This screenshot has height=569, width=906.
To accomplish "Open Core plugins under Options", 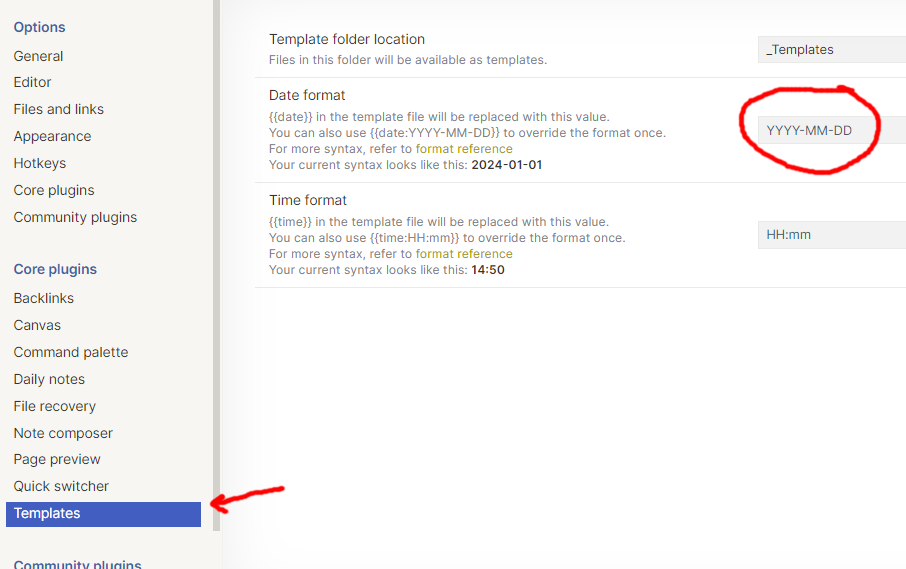I will [x=54, y=190].
